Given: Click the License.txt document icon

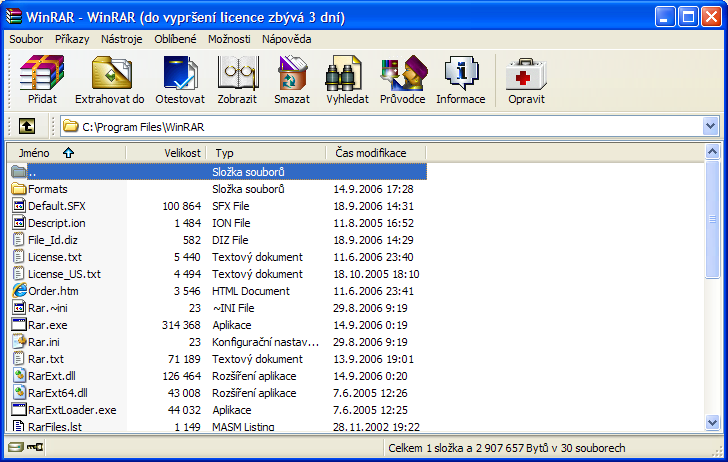Looking at the screenshot, I should [x=18, y=257].
